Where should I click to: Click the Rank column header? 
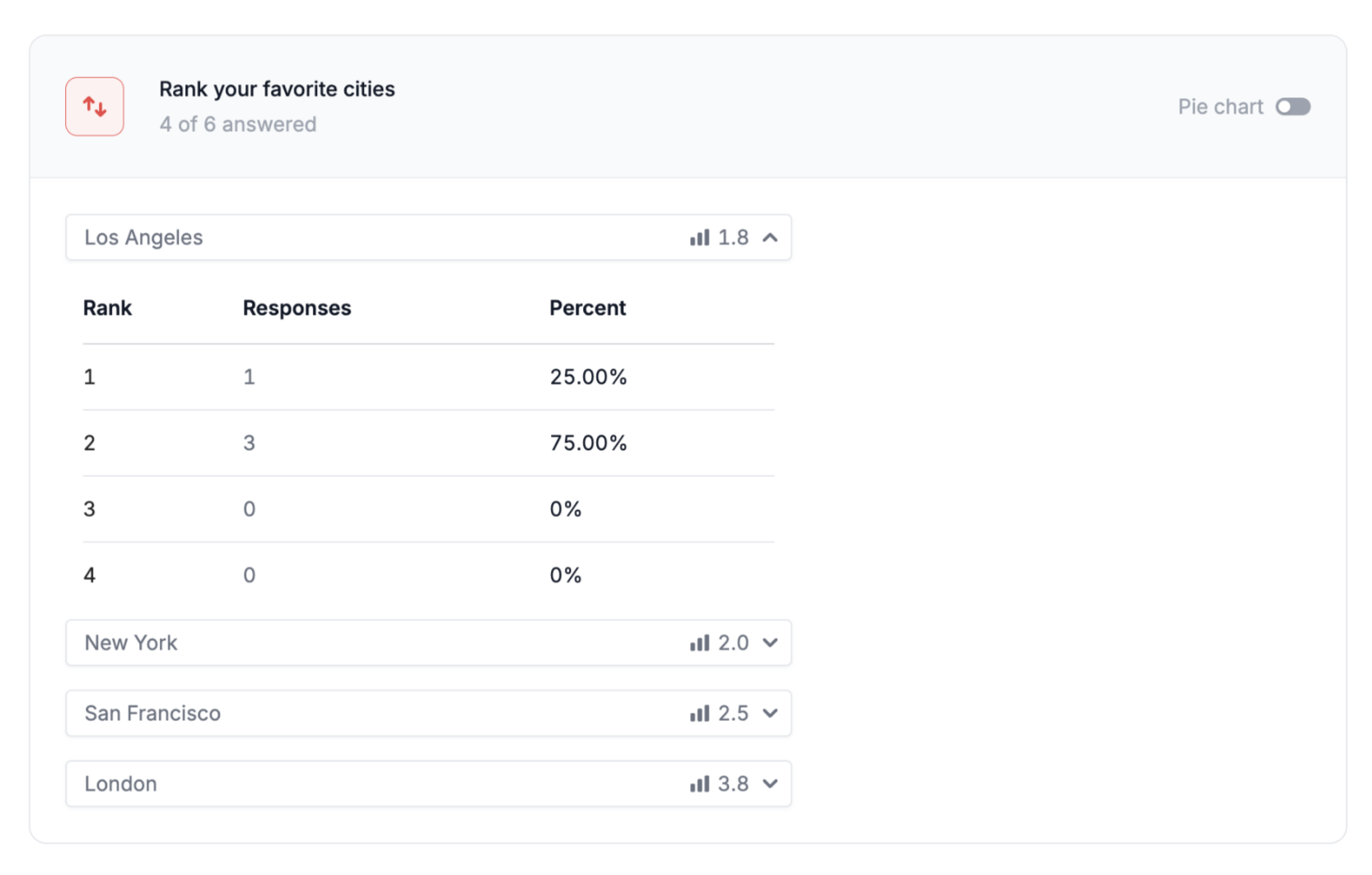pyautogui.click(x=107, y=308)
